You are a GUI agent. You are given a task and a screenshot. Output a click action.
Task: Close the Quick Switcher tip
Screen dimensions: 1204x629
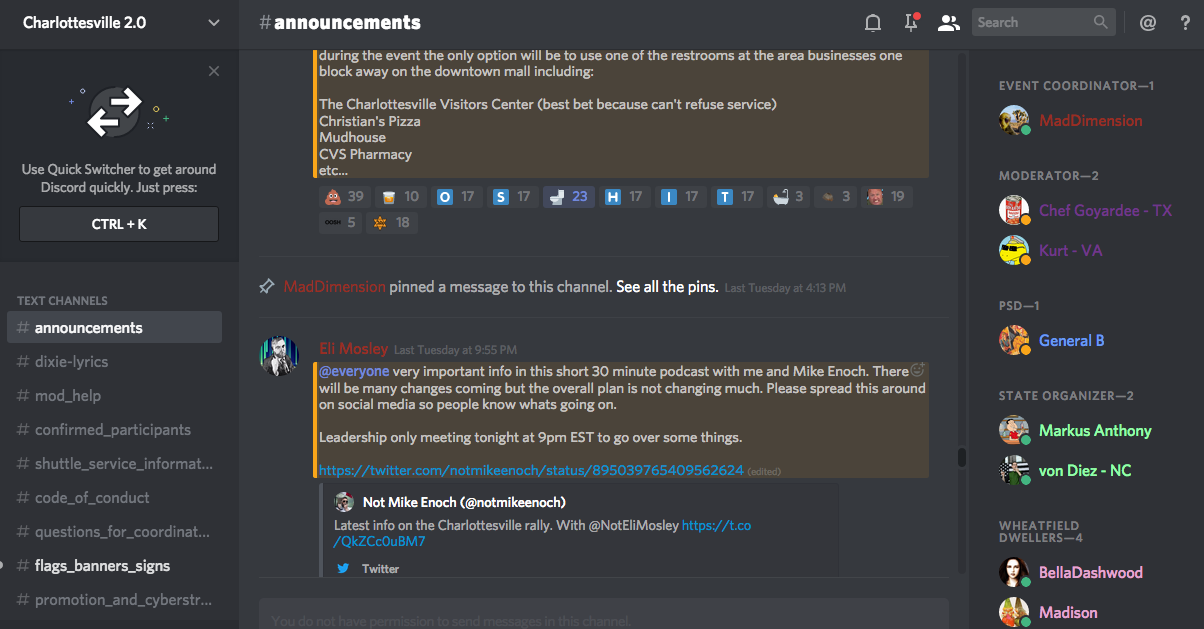(x=214, y=71)
